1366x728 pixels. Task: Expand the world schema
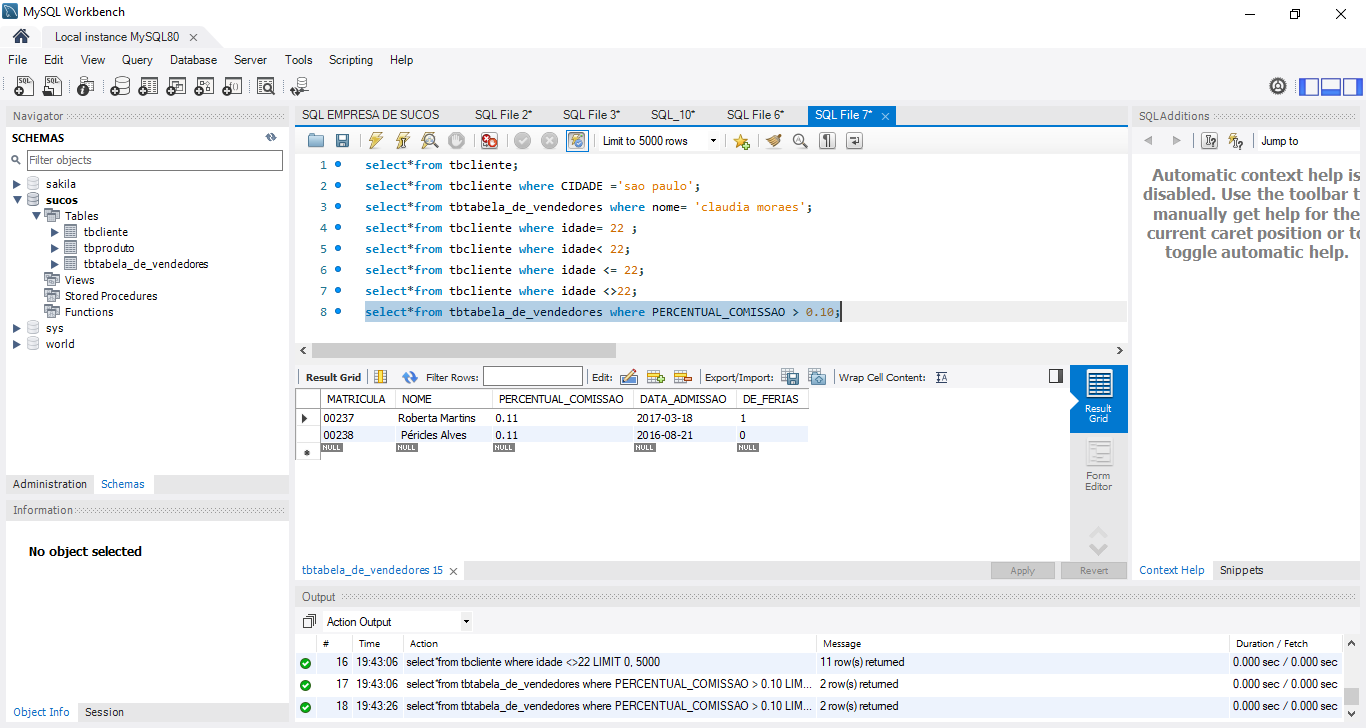[x=17, y=344]
